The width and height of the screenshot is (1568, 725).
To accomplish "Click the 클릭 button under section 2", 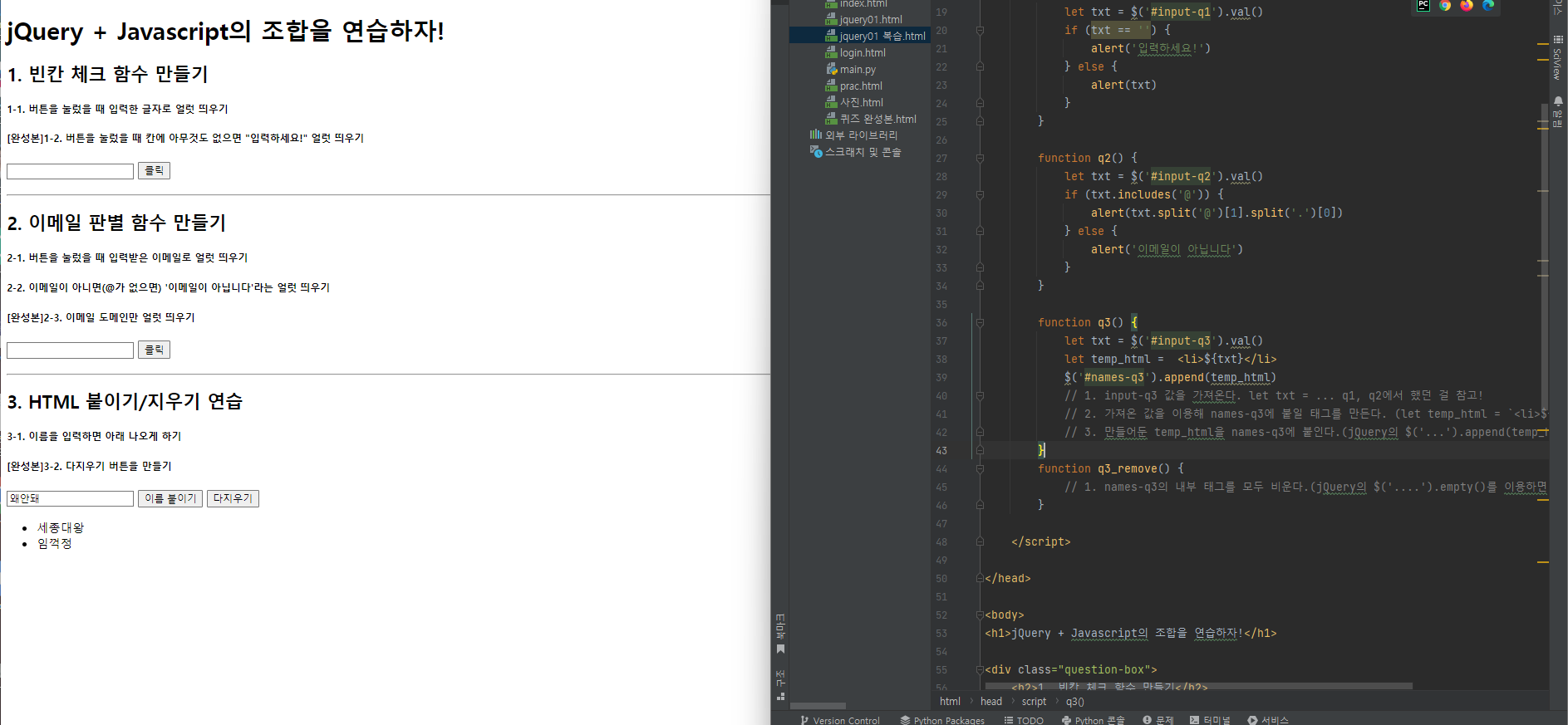I will tap(154, 350).
